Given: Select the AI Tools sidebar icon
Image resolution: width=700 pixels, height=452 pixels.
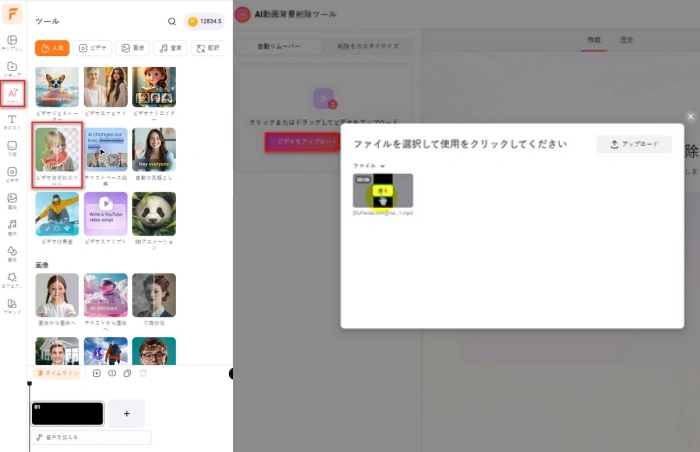Looking at the screenshot, I should point(12,94).
